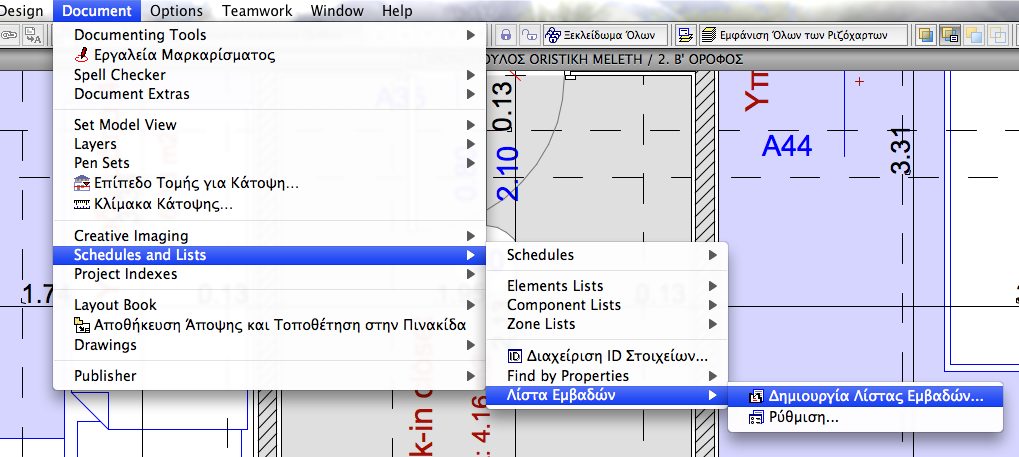Open the Options menu

coord(177,11)
